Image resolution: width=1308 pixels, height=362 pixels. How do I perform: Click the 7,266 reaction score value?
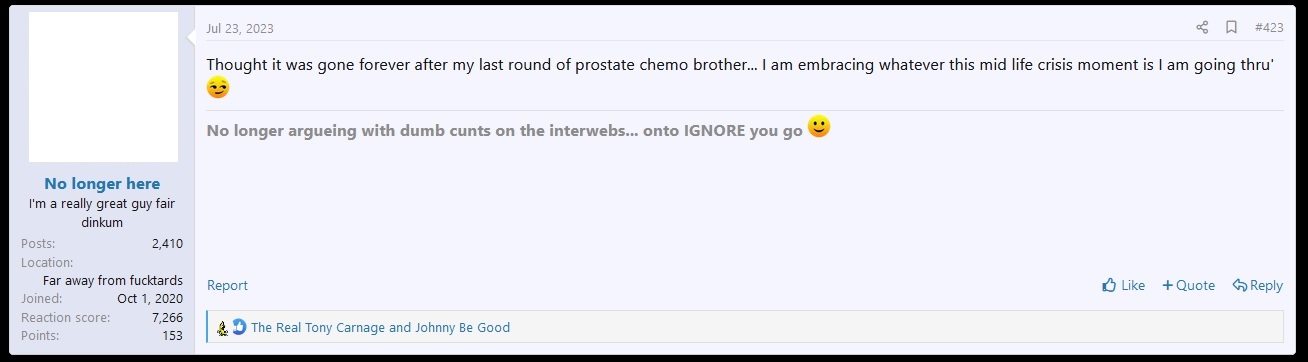[x=167, y=317]
